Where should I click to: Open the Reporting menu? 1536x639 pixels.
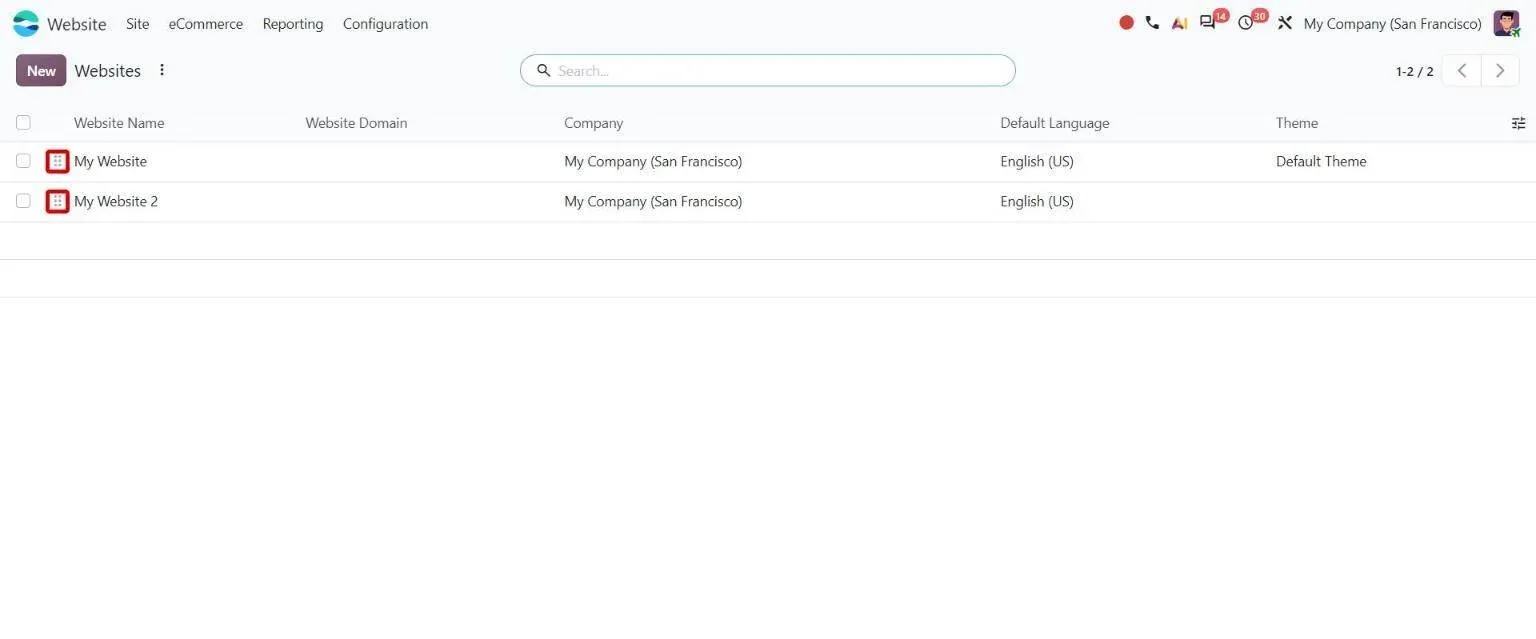[293, 23]
